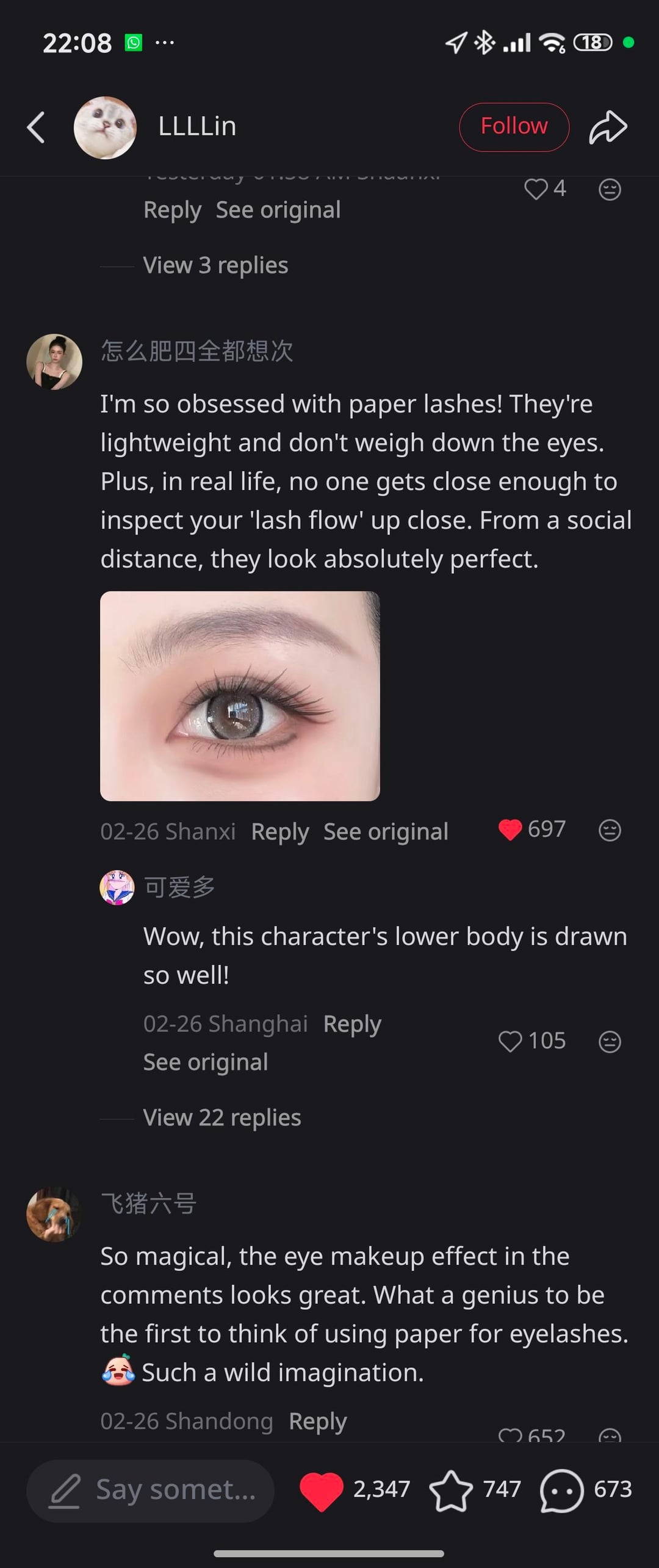
Task: Tap the share arrow icon
Action: [608, 127]
